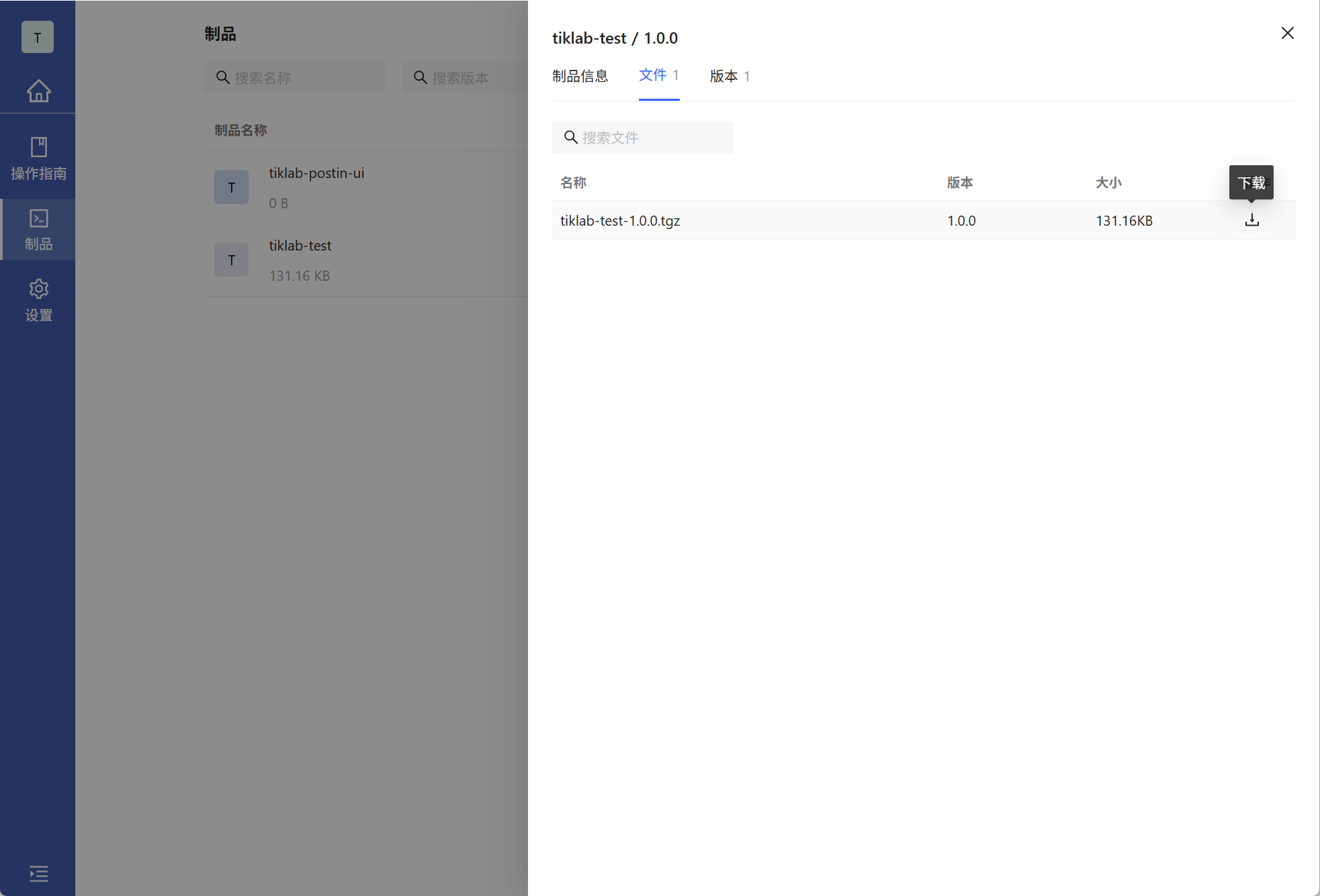Open tiklab-test artifact entry
The width and height of the screenshot is (1320, 896).
(300, 246)
